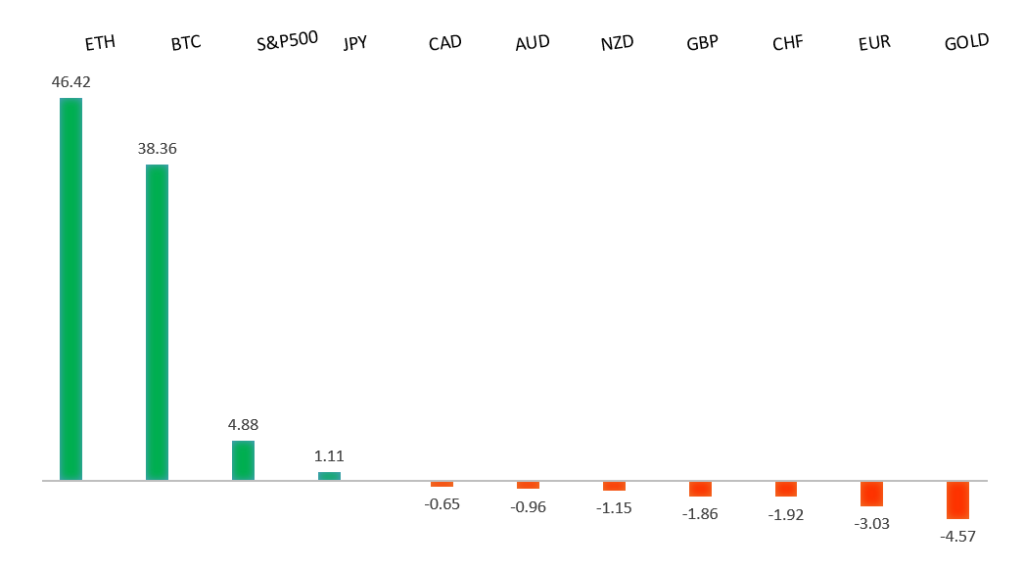Select the red EUR bar

click(872, 493)
